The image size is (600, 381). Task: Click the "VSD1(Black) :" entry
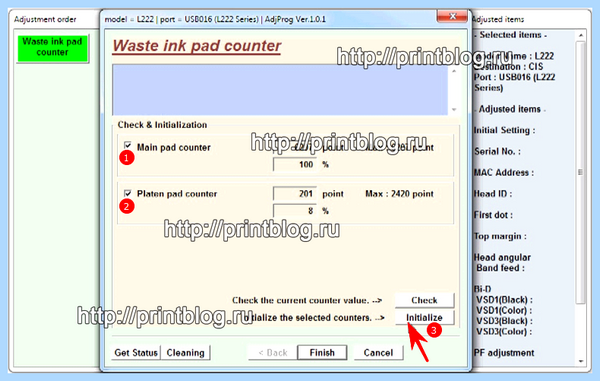pos(504,300)
